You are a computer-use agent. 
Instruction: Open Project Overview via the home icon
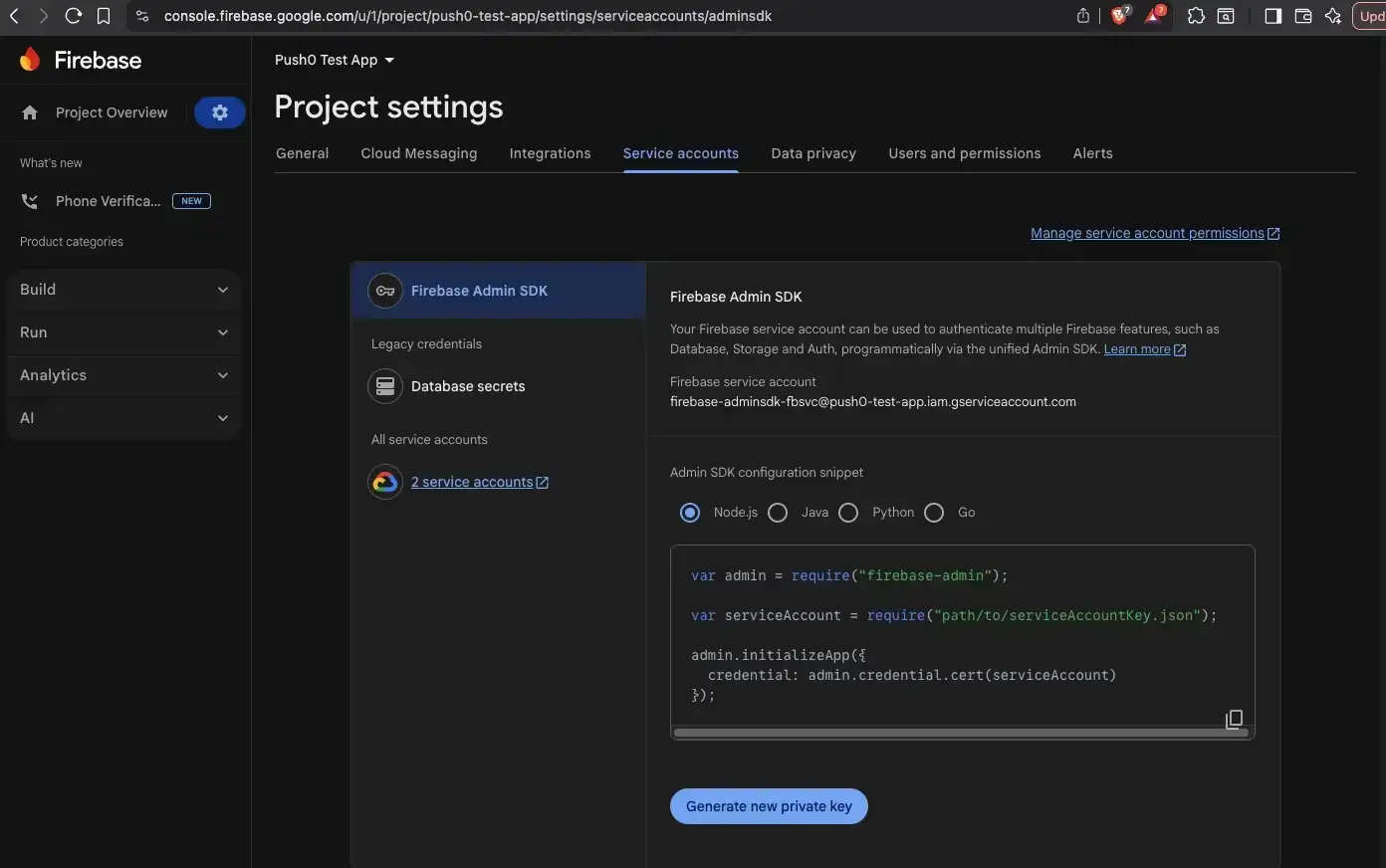click(x=30, y=112)
